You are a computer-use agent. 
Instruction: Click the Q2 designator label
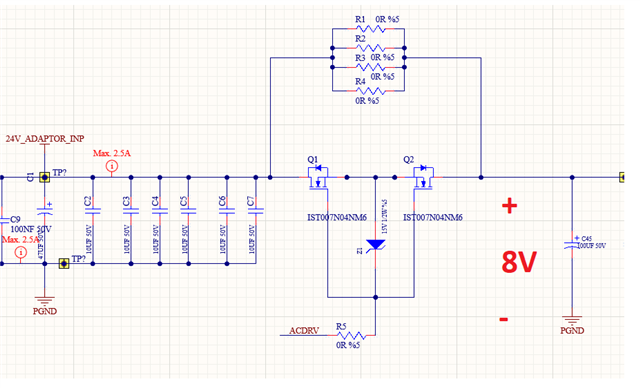[x=409, y=160]
